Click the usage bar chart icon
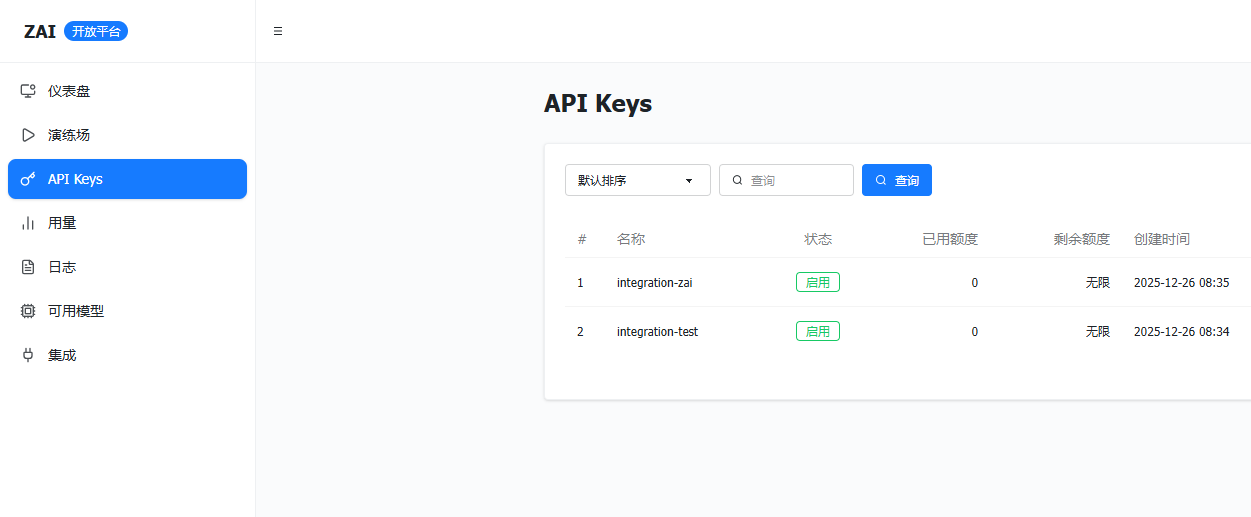This screenshot has height=517, width=1251. pos(28,223)
